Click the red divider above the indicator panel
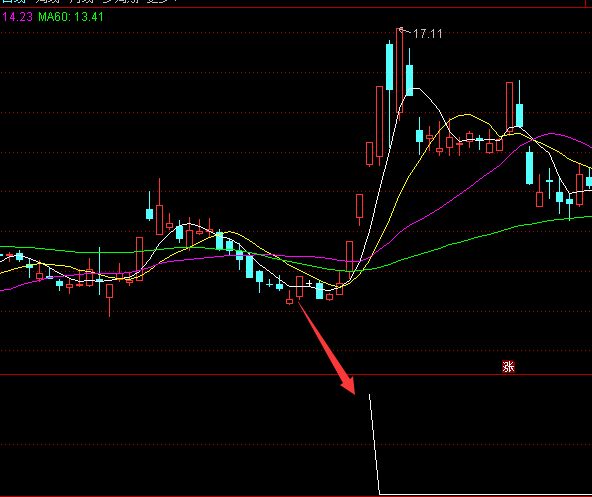Image resolution: width=592 pixels, height=497 pixels. pyautogui.click(x=296, y=375)
